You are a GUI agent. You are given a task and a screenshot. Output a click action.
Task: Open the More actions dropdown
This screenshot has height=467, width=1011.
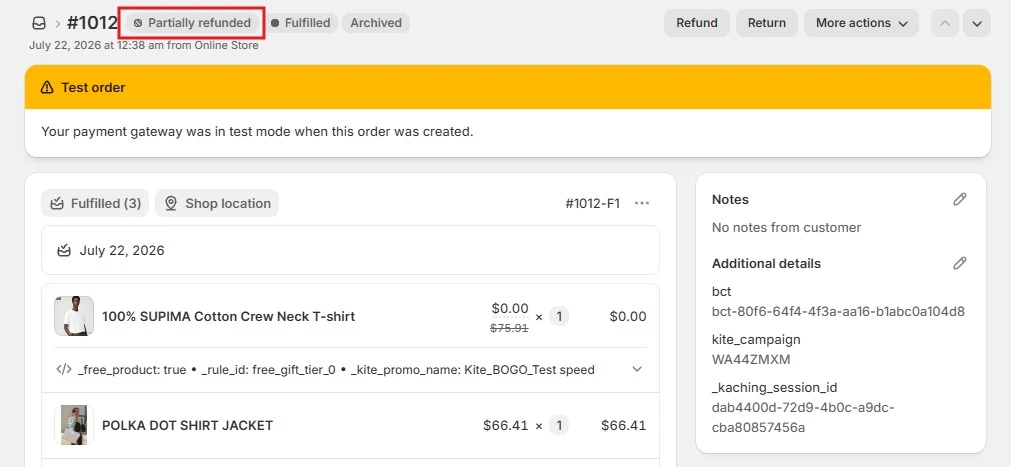point(861,23)
